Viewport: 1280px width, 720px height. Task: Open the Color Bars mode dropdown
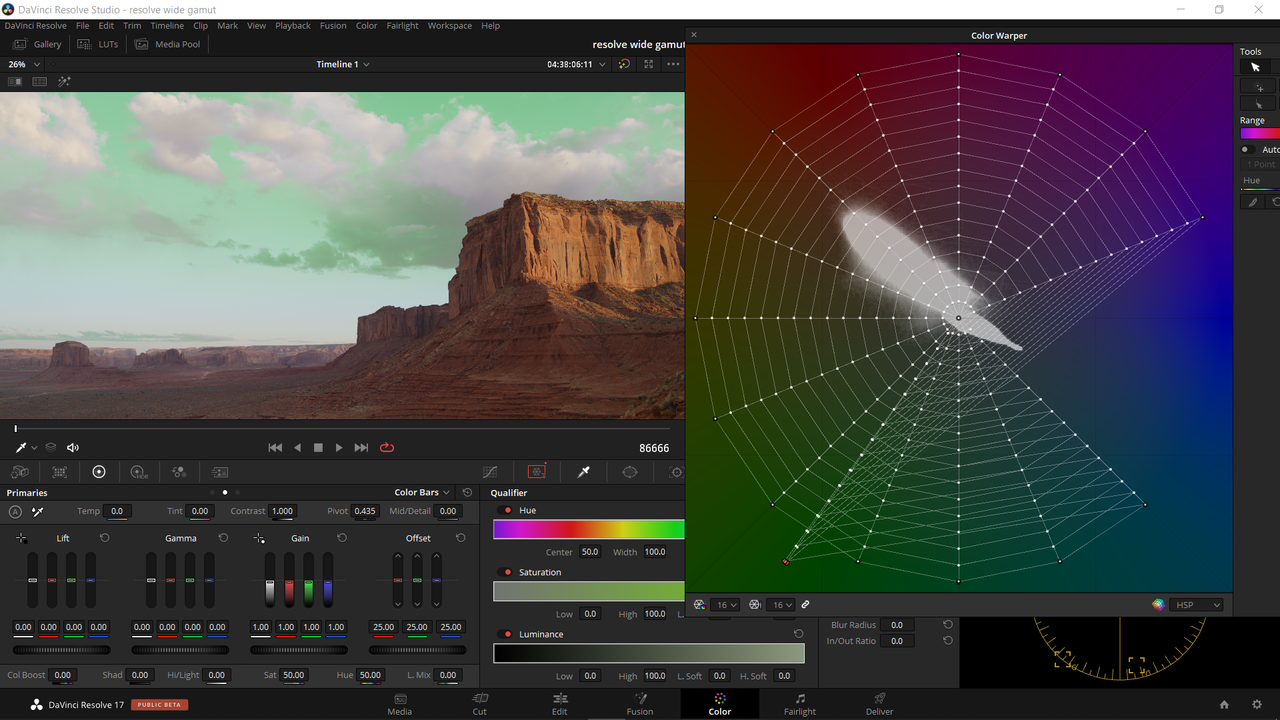(x=422, y=492)
